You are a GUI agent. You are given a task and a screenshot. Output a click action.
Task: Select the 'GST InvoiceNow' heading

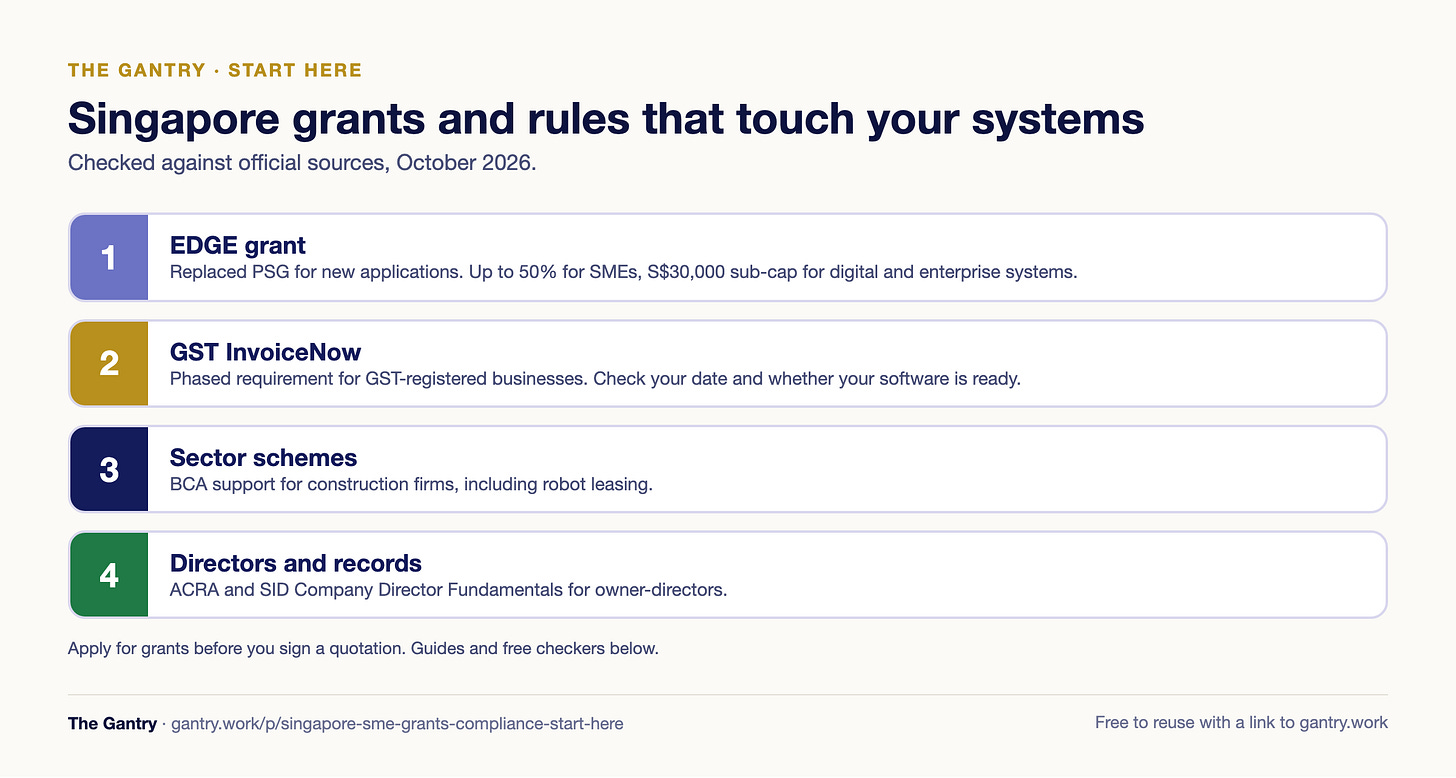pyautogui.click(x=265, y=352)
